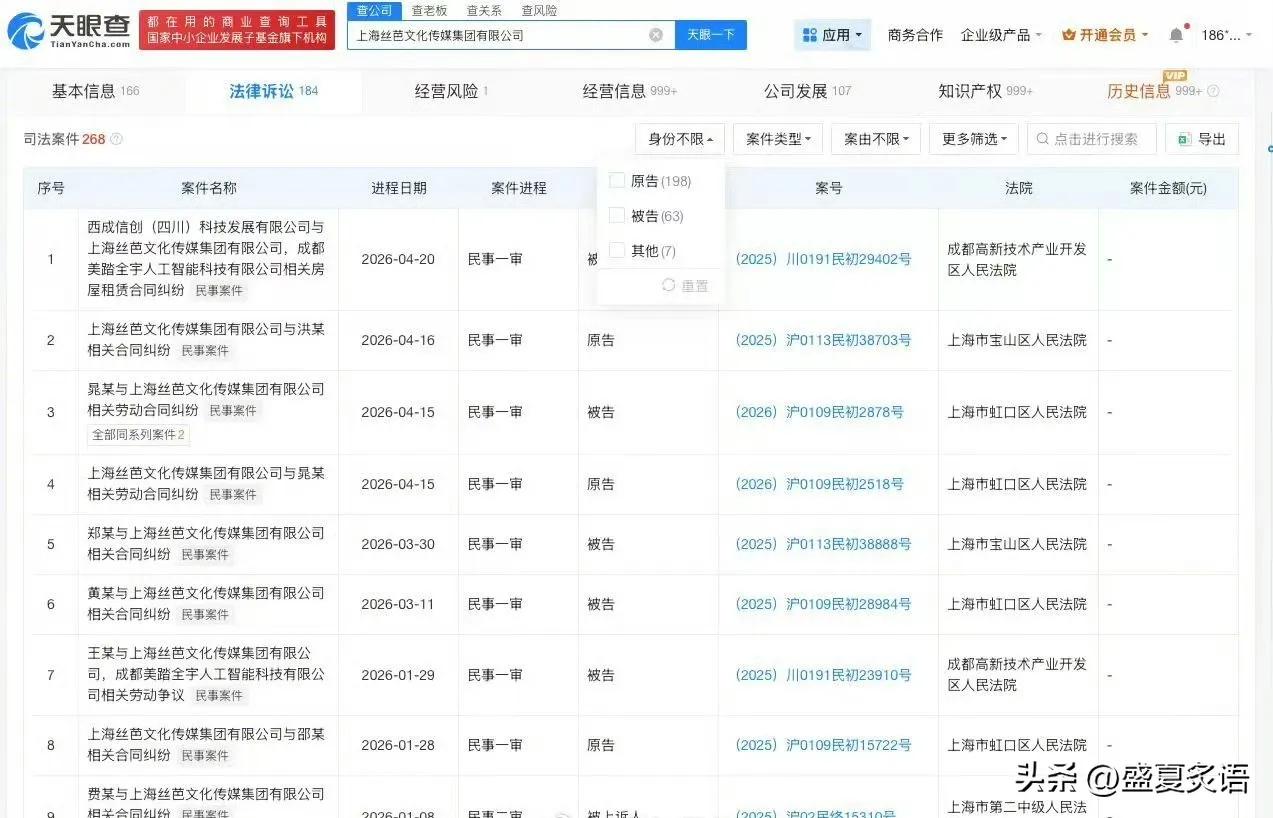Tick the 其他(7) checkbox
Viewport: 1273px width, 818px height.
(x=617, y=250)
